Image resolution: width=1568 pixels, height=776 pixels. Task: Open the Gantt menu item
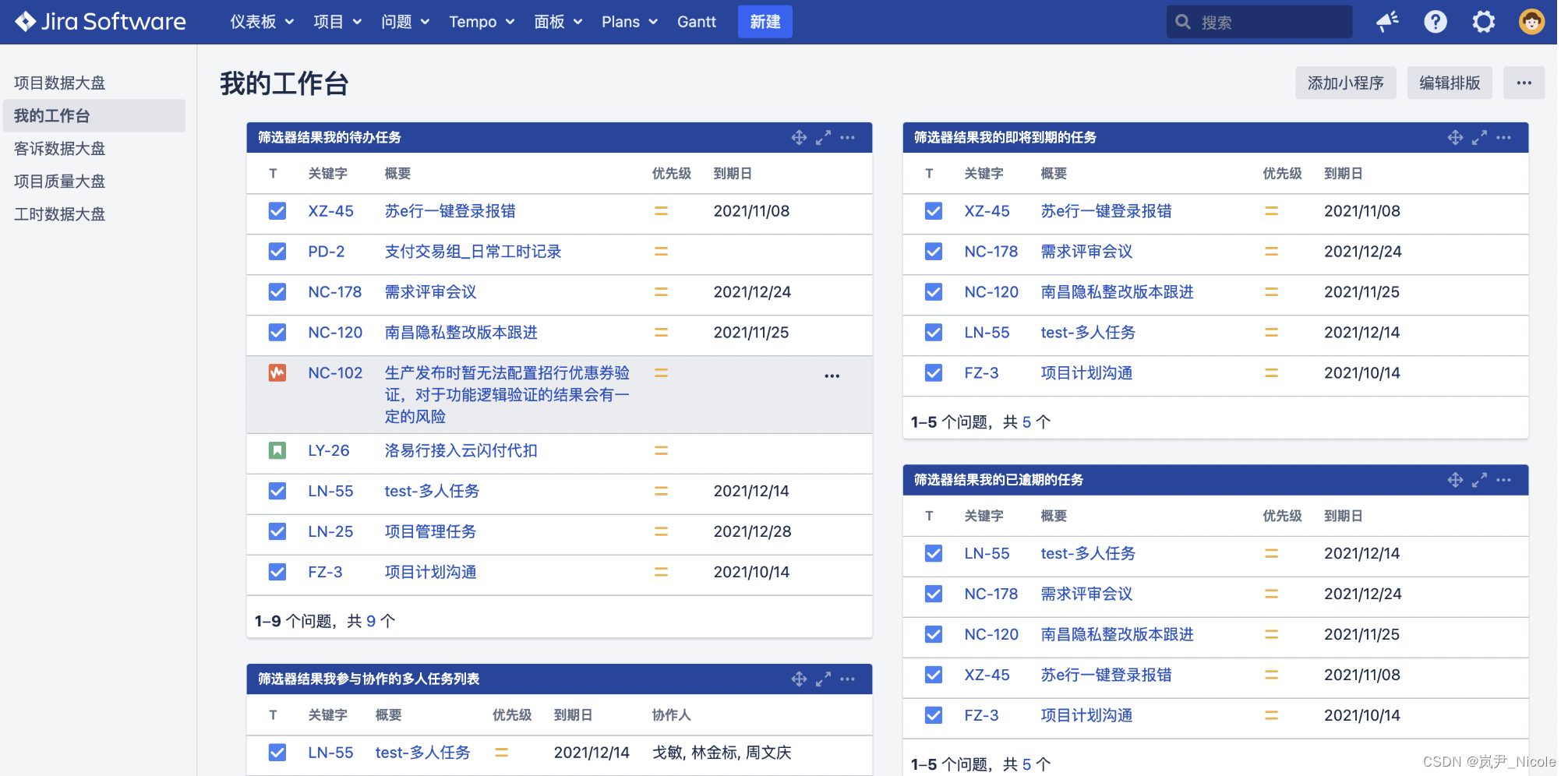point(697,22)
